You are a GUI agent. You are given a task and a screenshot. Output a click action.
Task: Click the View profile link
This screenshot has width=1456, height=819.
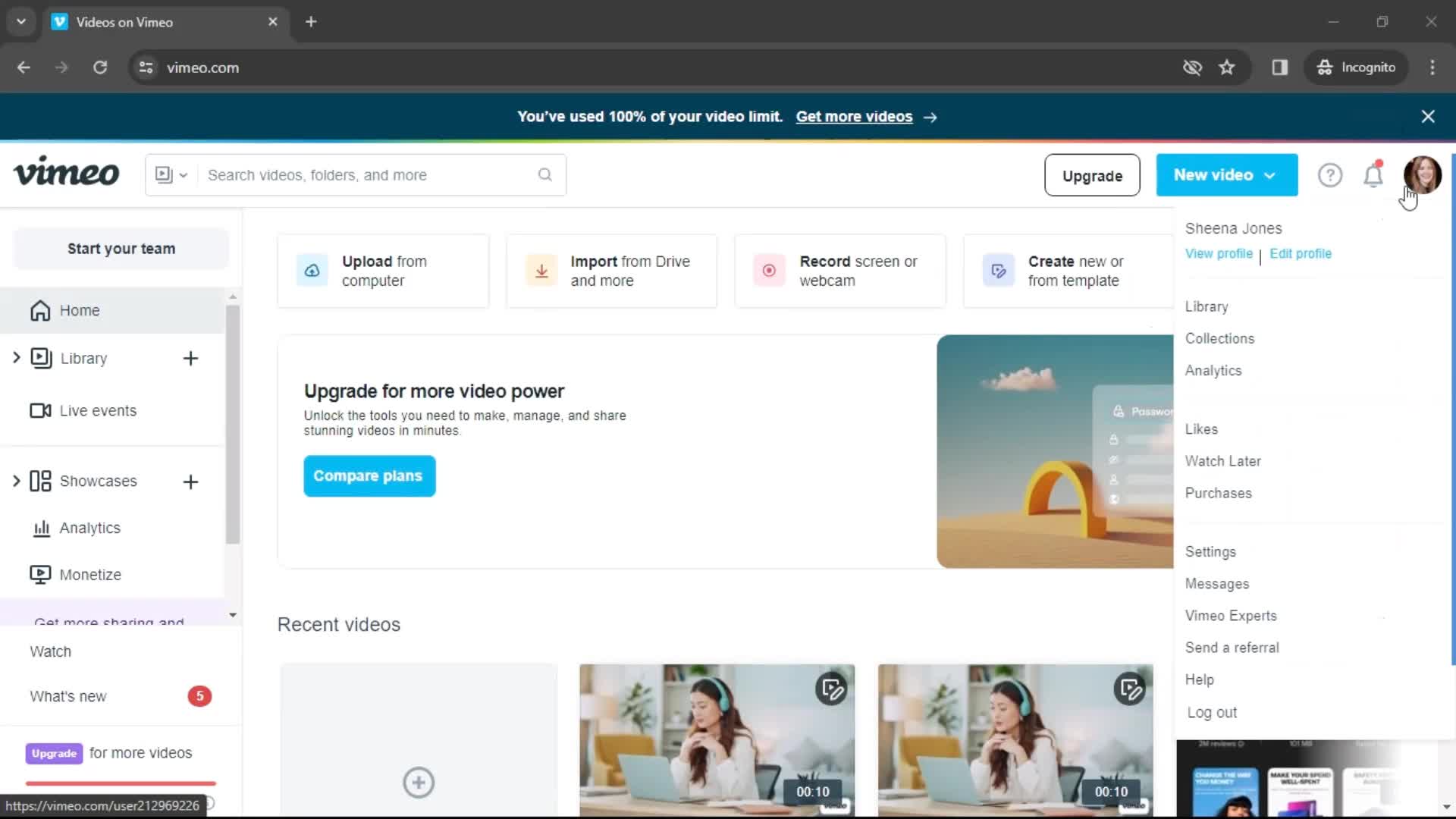(1219, 254)
